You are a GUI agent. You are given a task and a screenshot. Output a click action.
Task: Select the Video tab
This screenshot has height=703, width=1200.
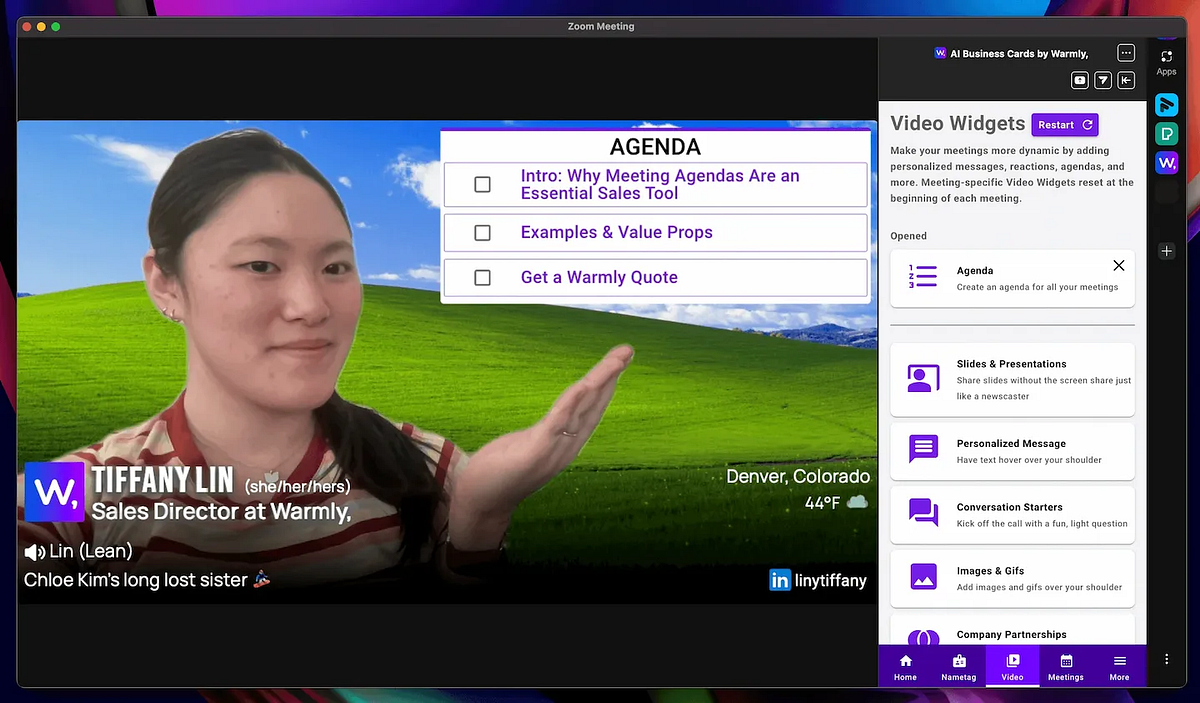[x=1012, y=667]
